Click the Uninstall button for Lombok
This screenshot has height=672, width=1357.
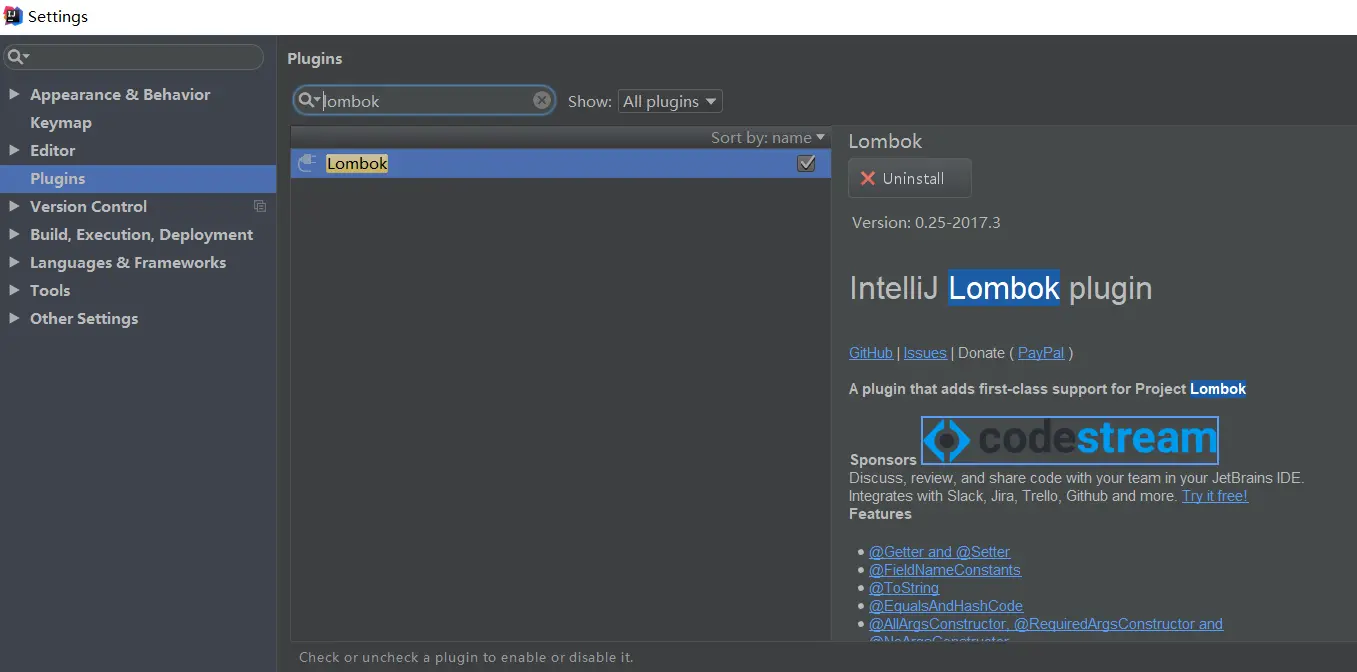910,178
